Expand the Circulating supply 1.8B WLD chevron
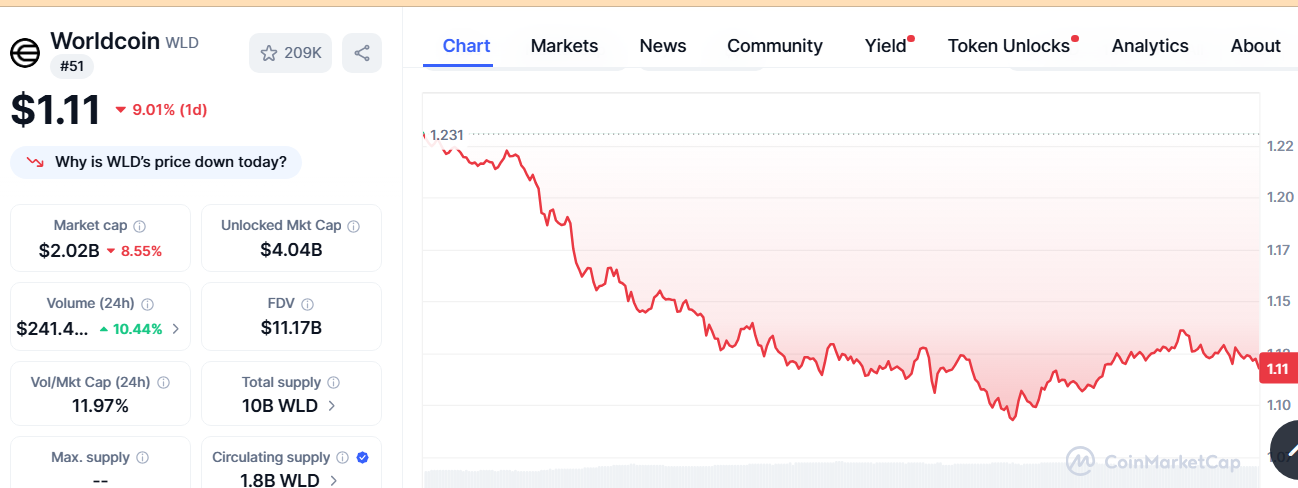The width and height of the screenshot is (1298, 488). (x=334, y=481)
